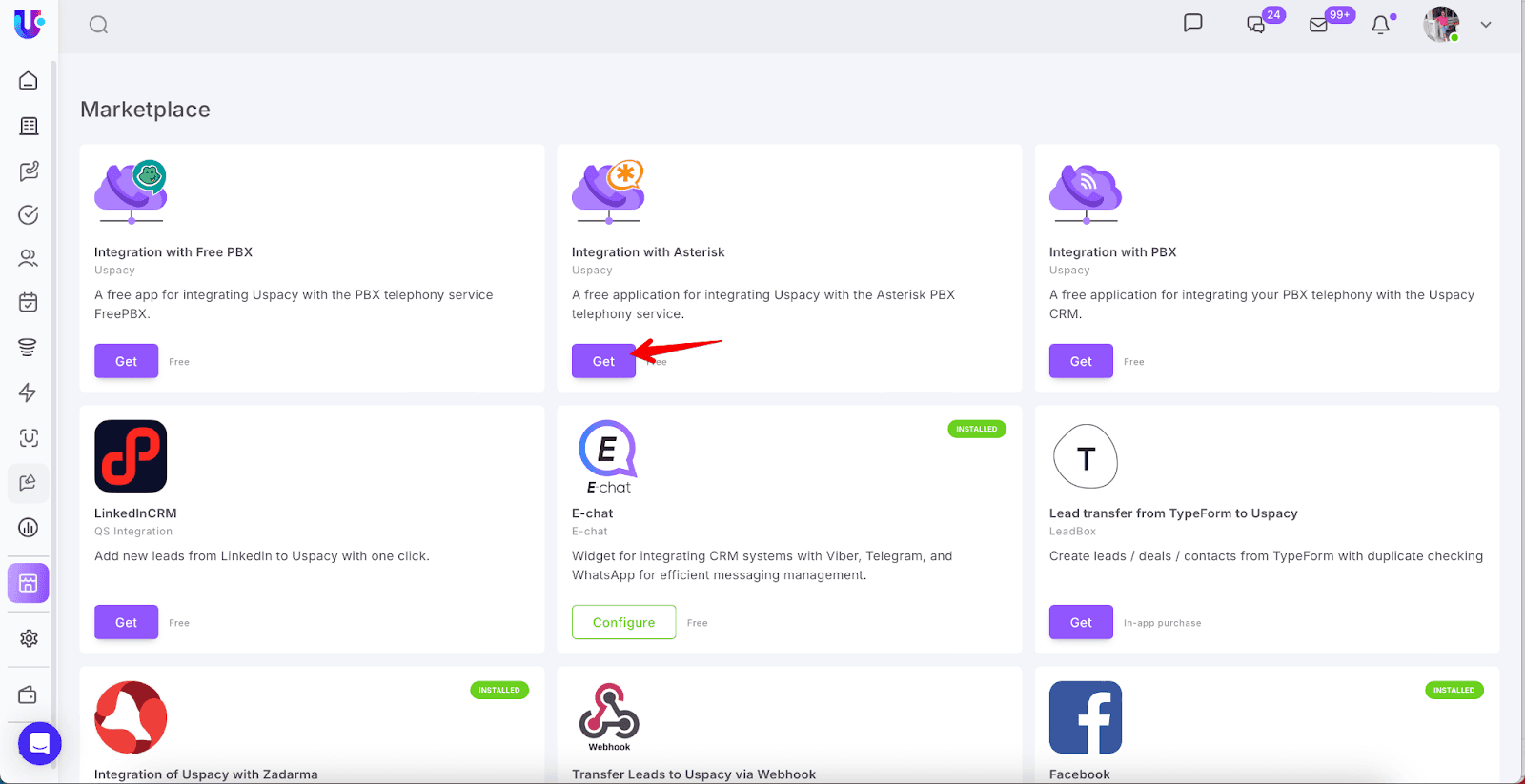1525x784 pixels.
Task: Open the messenger chat bubble icon
Action: point(1193,23)
